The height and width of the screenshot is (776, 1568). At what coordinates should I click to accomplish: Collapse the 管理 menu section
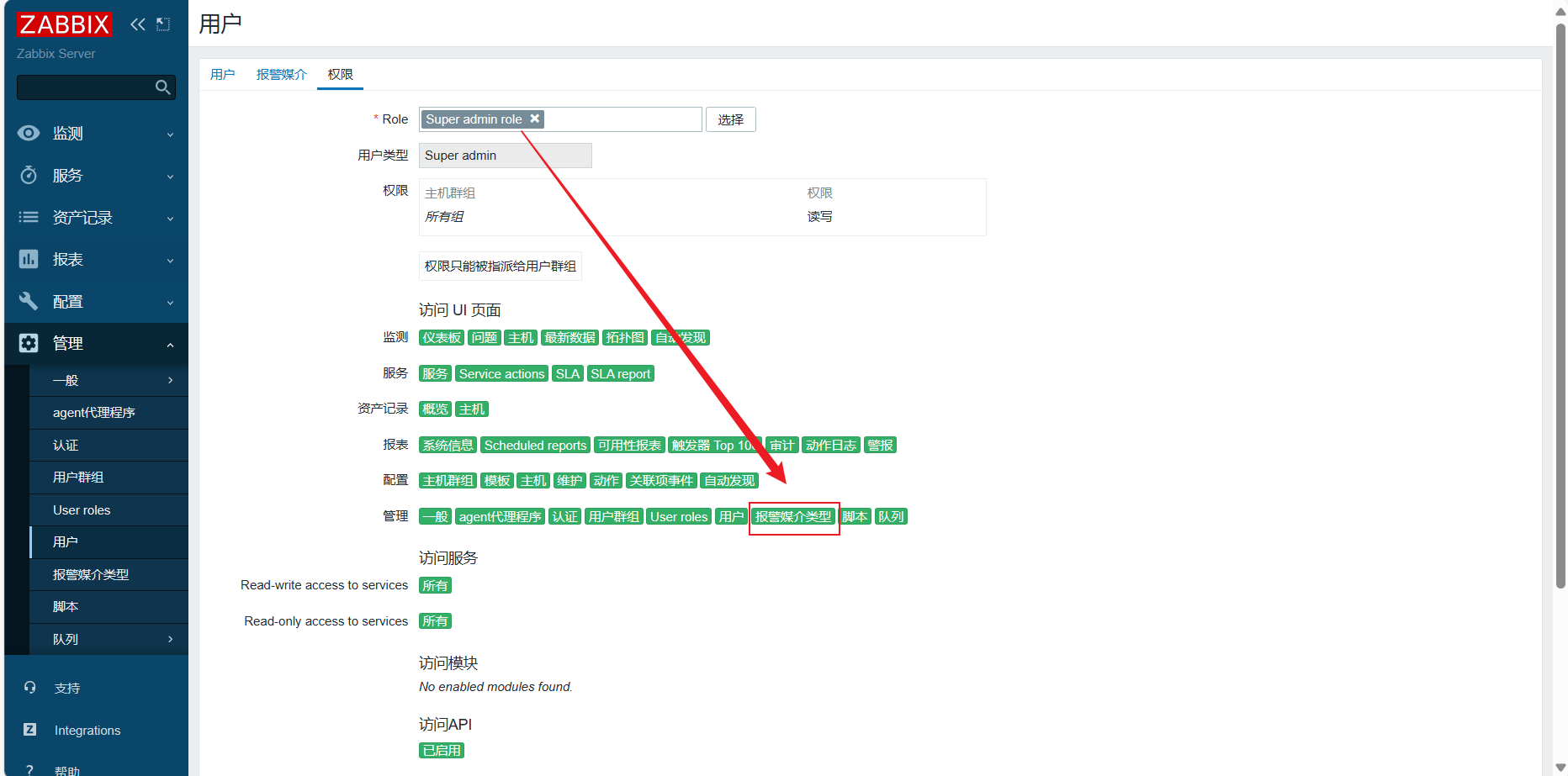click(x=170, y=345)
